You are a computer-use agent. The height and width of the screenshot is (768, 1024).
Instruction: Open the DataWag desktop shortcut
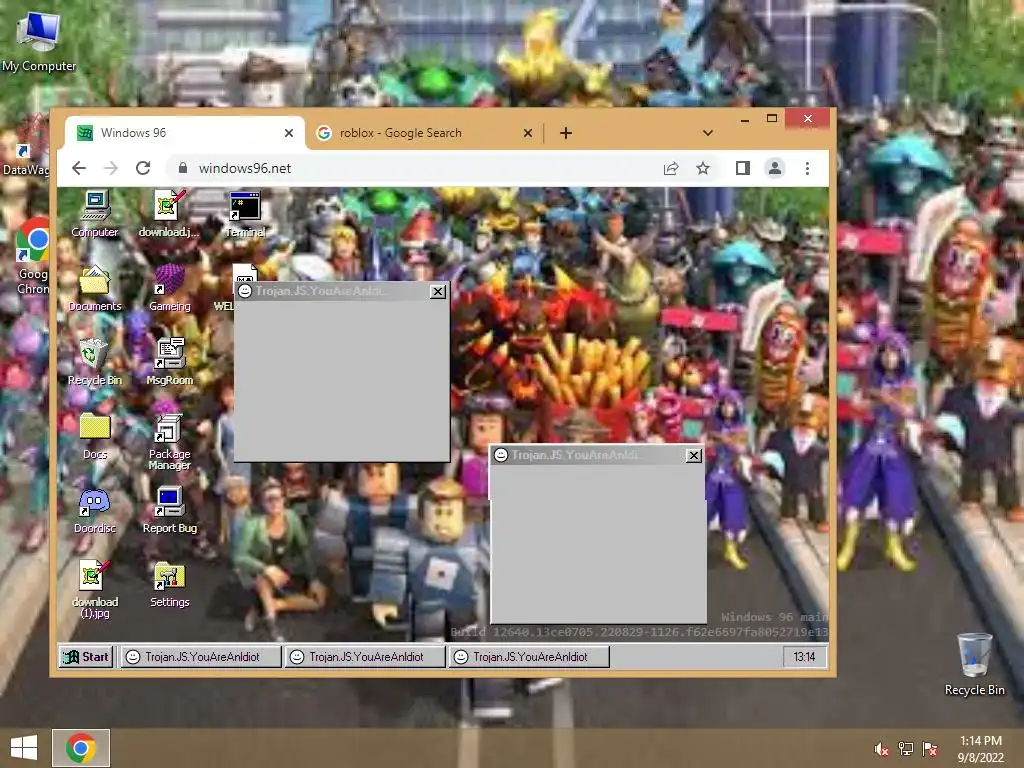tap(25, 147)
